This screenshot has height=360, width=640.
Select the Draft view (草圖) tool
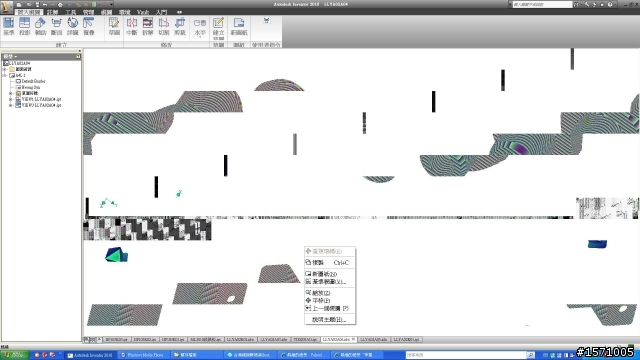coord(114,27)
